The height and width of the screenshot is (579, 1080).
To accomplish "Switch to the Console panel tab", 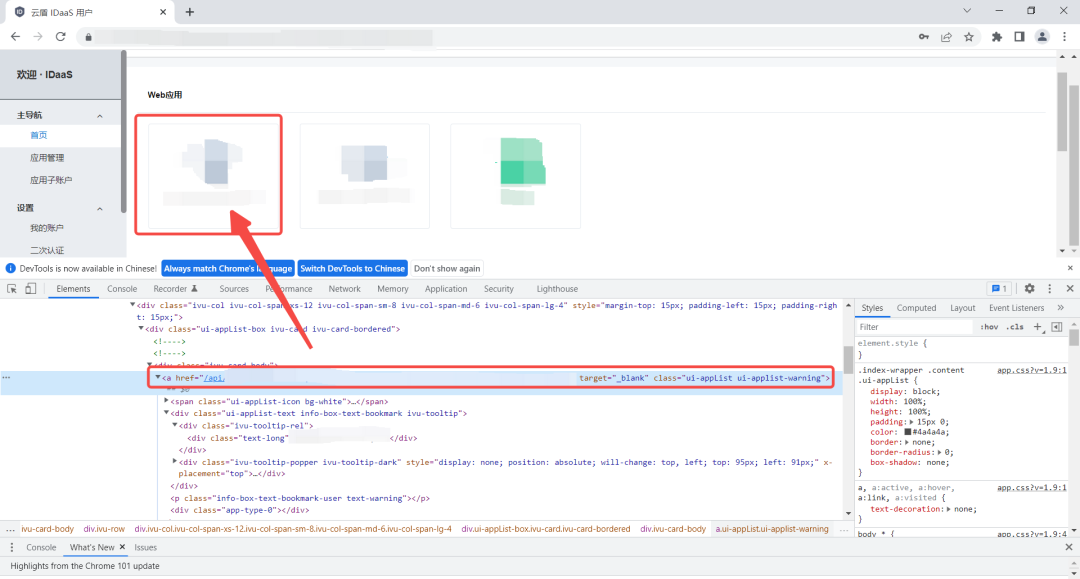I will point(122,289).
